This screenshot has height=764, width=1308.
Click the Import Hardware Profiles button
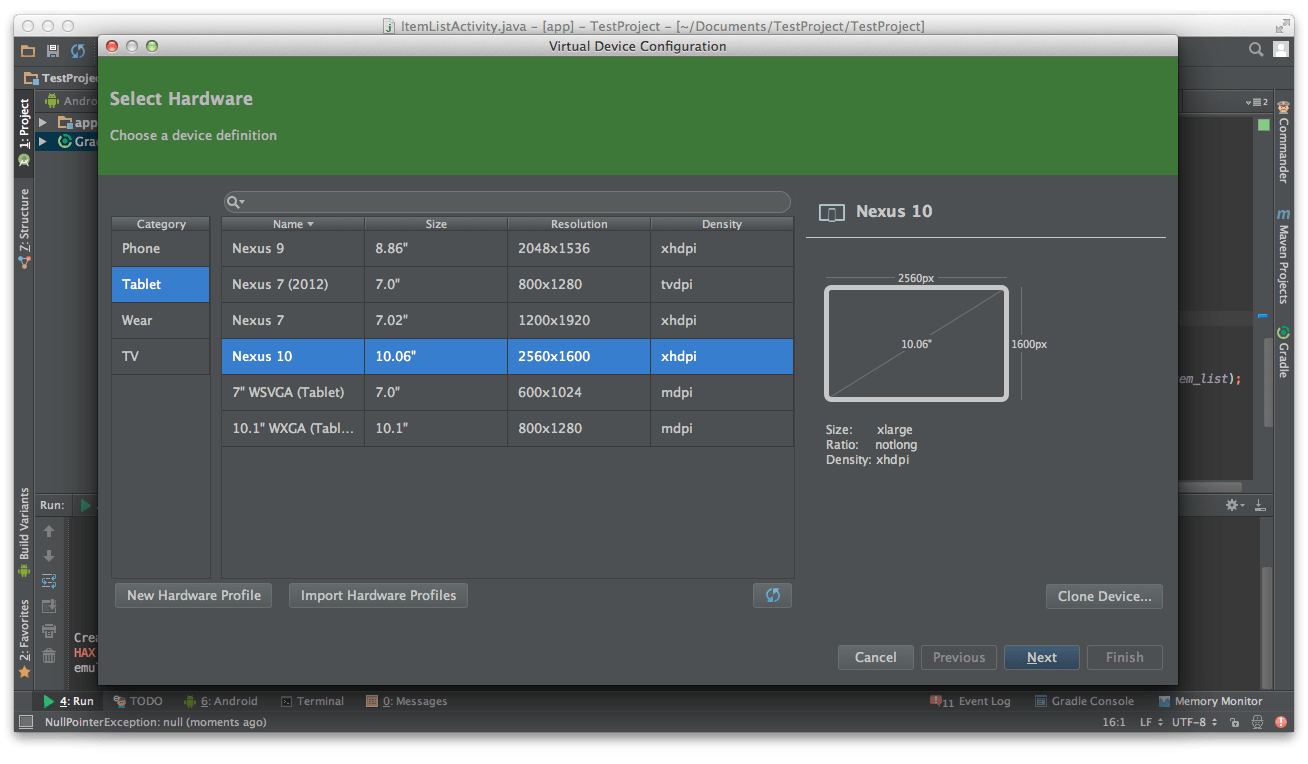coord(378,595)
